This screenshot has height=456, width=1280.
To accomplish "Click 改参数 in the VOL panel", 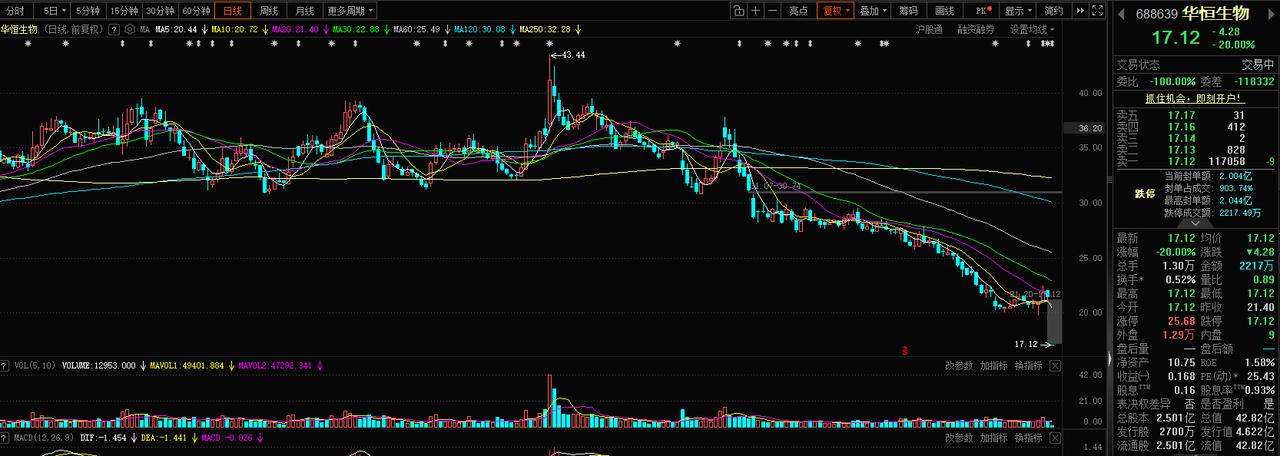I will click(959, 366).
